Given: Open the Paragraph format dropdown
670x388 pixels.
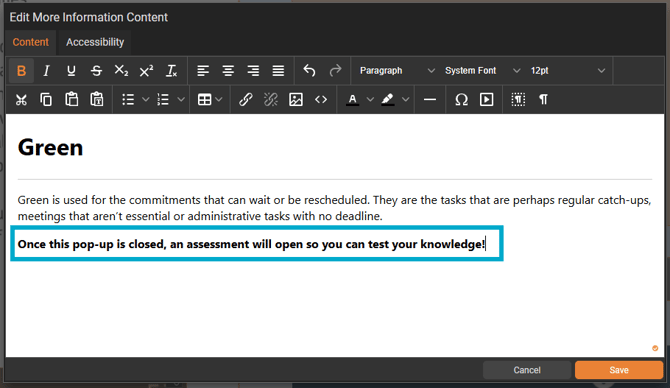Looking at the screenshot, I should click(397, 71).
